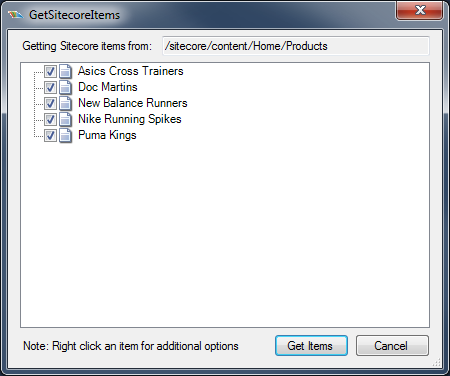Image resolution: width=450 pixels, height=376 pixels.
Task: Select the Nike Running Spikes label
Action: 130,119
